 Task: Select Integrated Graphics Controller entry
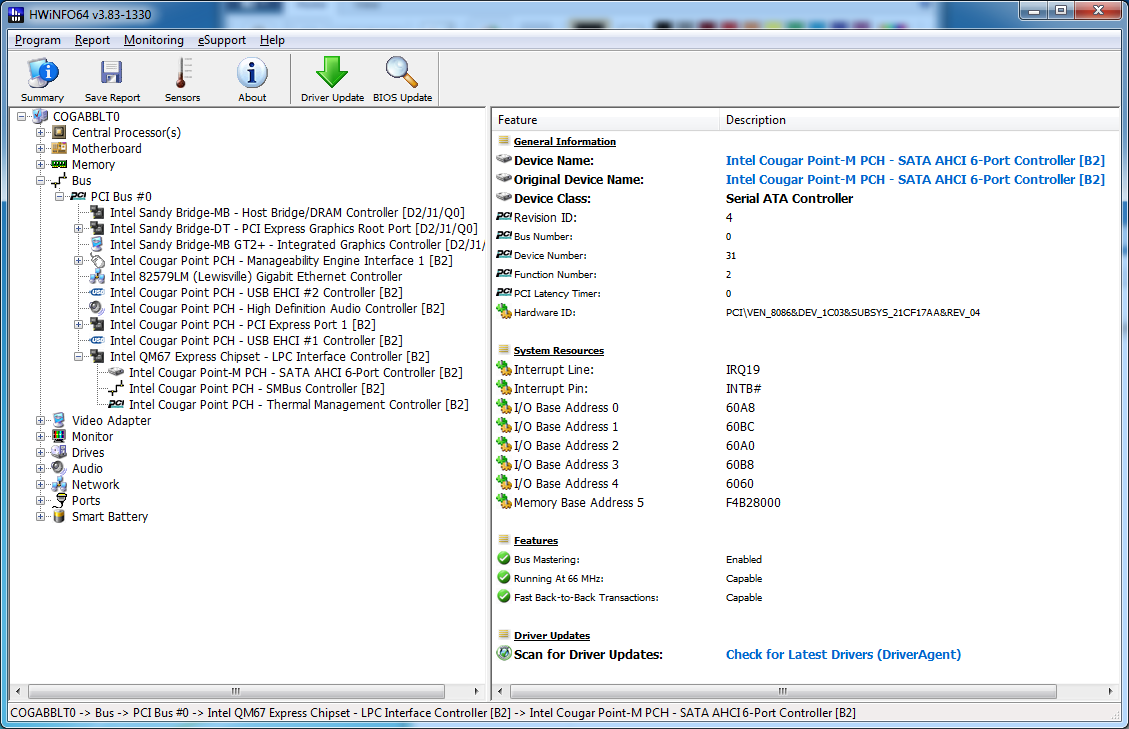coord(297,245)
